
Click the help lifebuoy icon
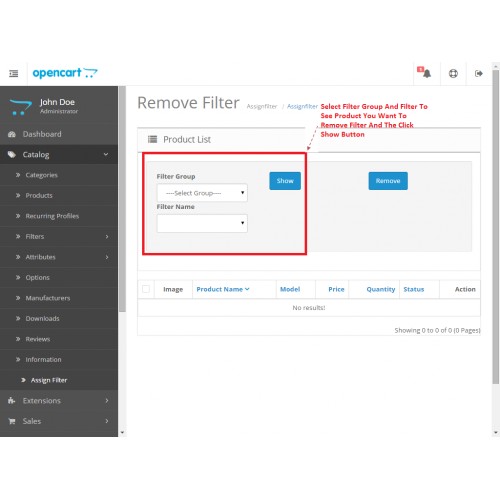453,73
